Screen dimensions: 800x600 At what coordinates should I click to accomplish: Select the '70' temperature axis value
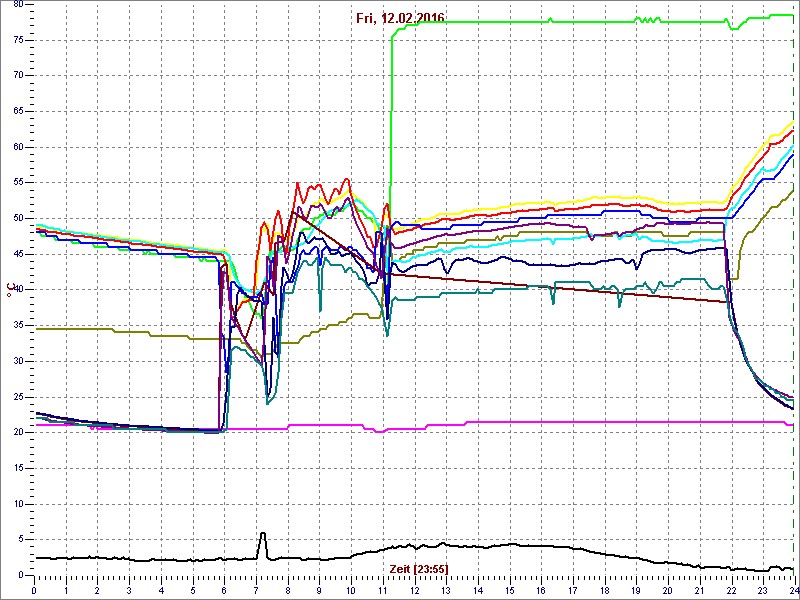click(18, 76)
